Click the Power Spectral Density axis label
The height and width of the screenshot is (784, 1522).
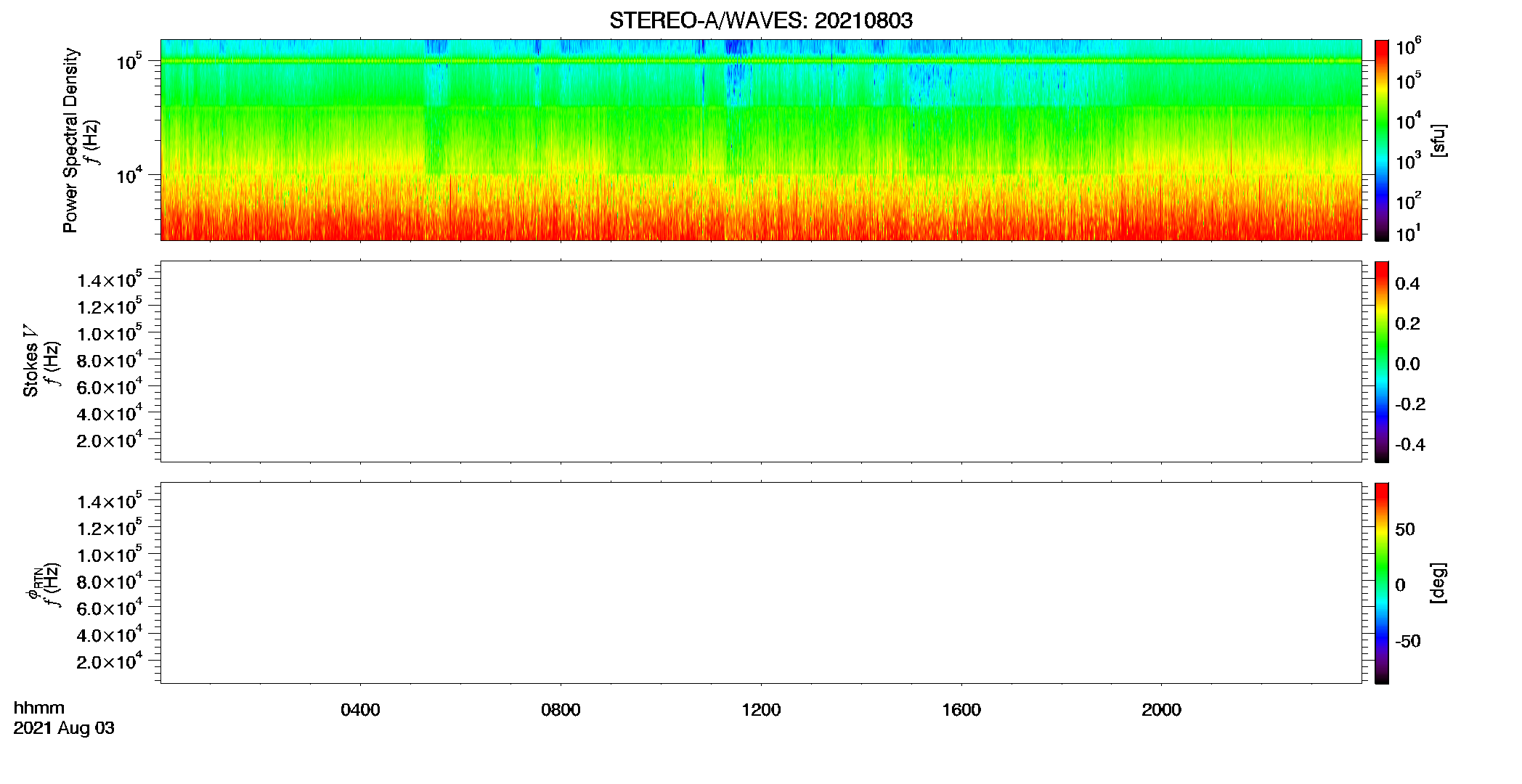pos(70,140)
